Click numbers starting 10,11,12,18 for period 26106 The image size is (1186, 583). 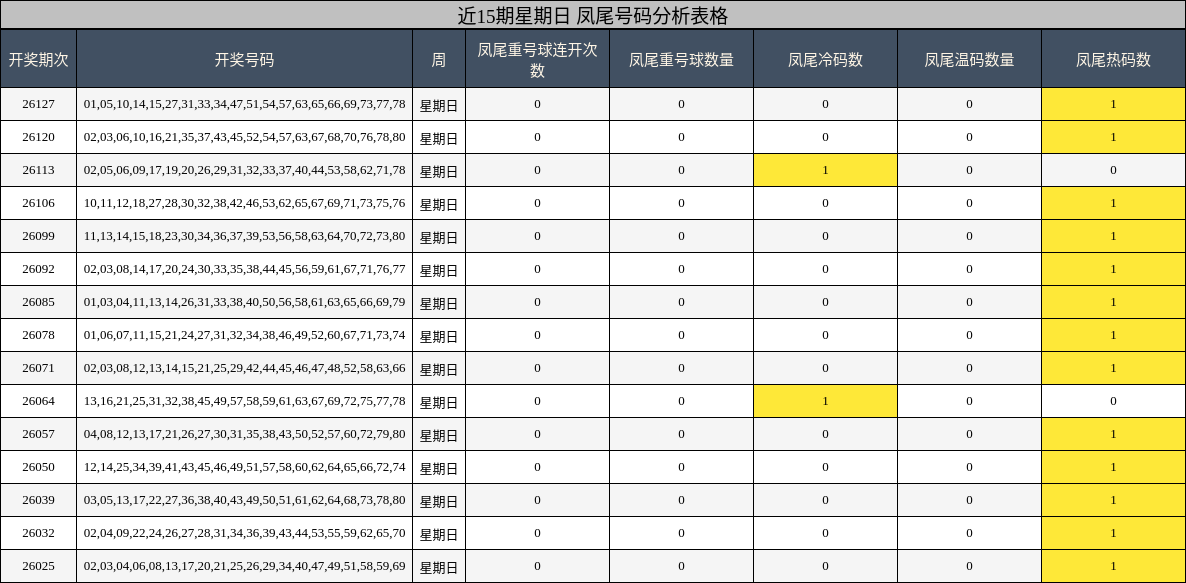click(x=244, y=203)
